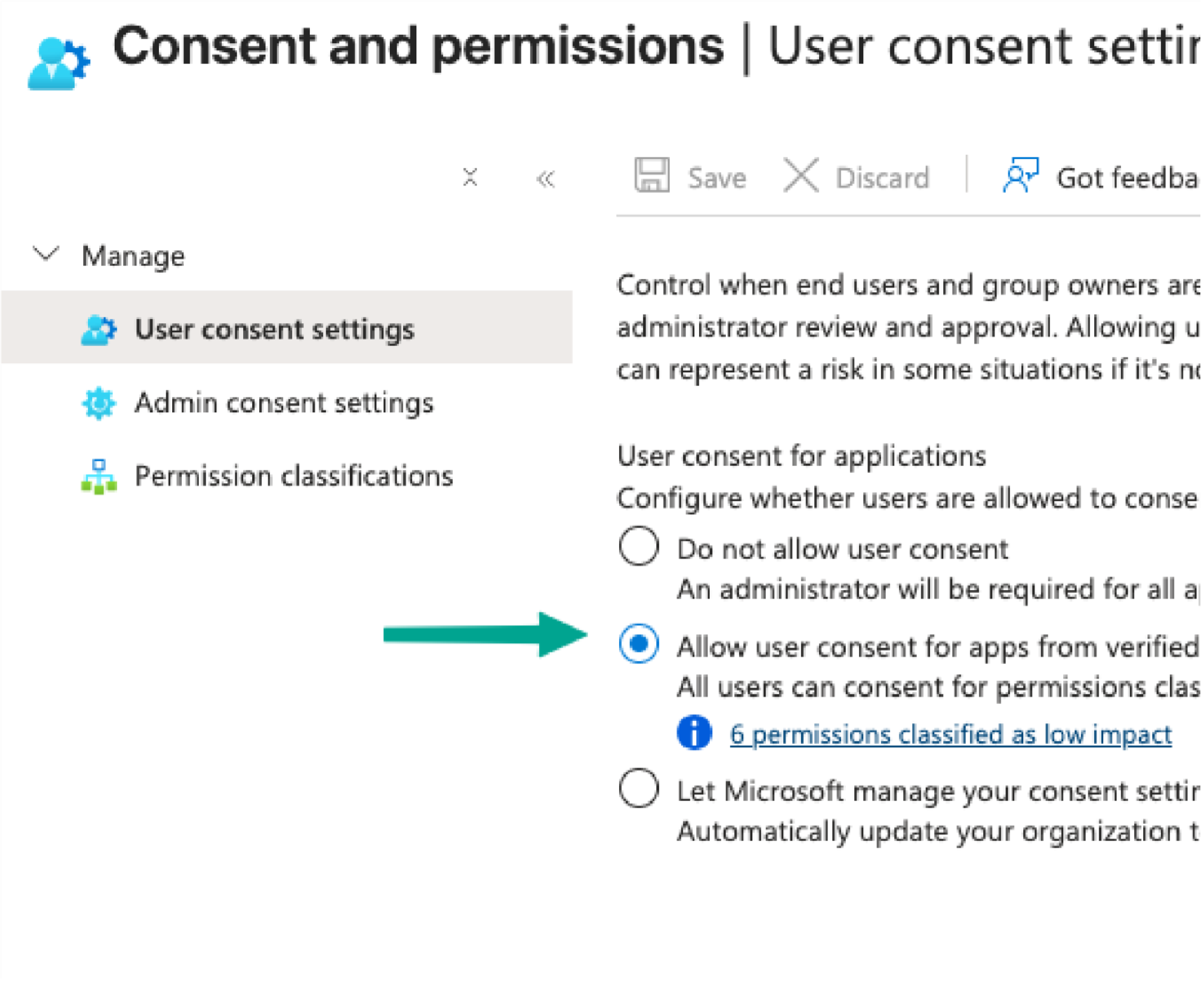Collapse the Manage section chevron
This screenshot has width=1204, height=982.
tap(46, 254)
